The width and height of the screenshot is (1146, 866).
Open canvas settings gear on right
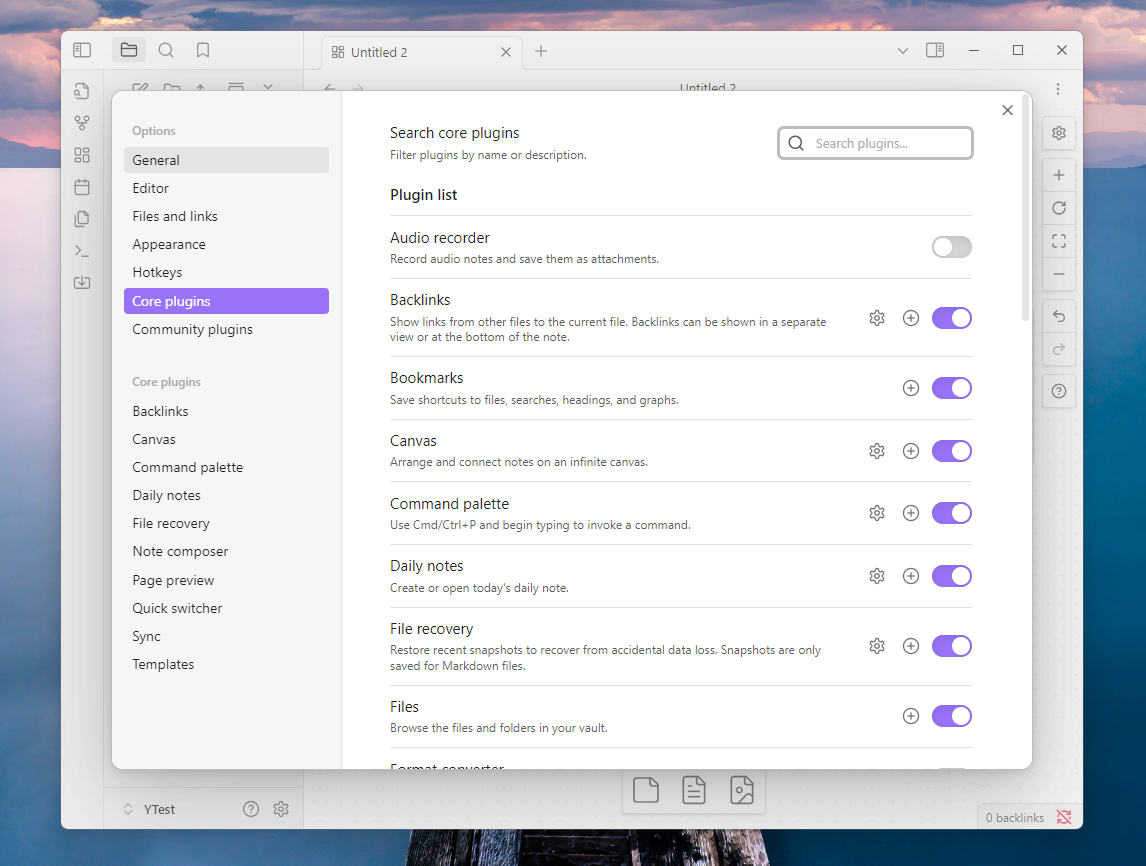[x=1058, y=133]
